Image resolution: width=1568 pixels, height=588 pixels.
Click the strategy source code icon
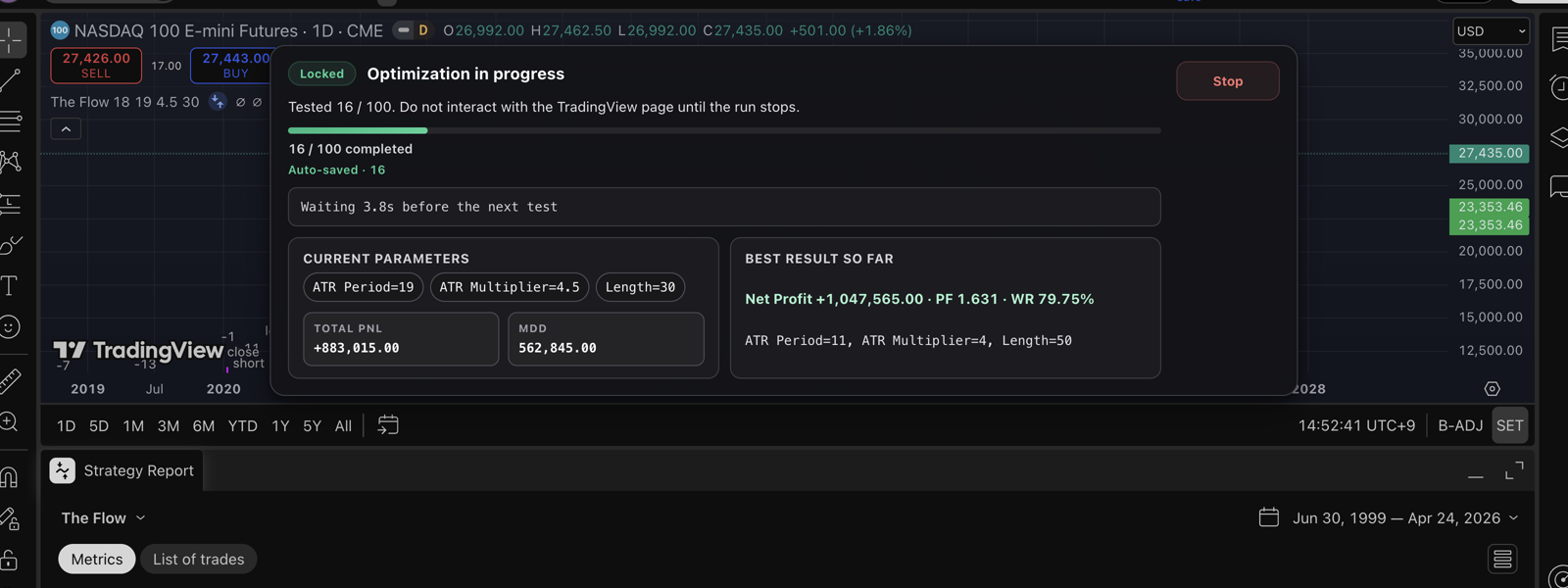click(218, 102)
